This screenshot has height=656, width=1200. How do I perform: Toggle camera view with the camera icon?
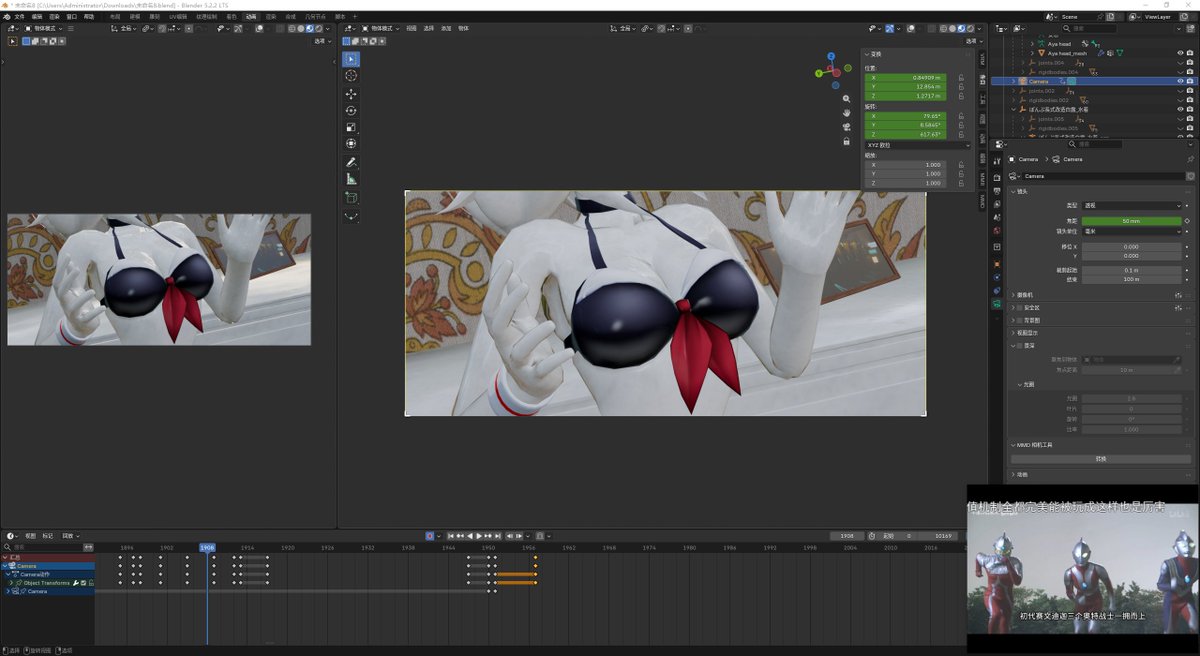[x=847, y=127]
